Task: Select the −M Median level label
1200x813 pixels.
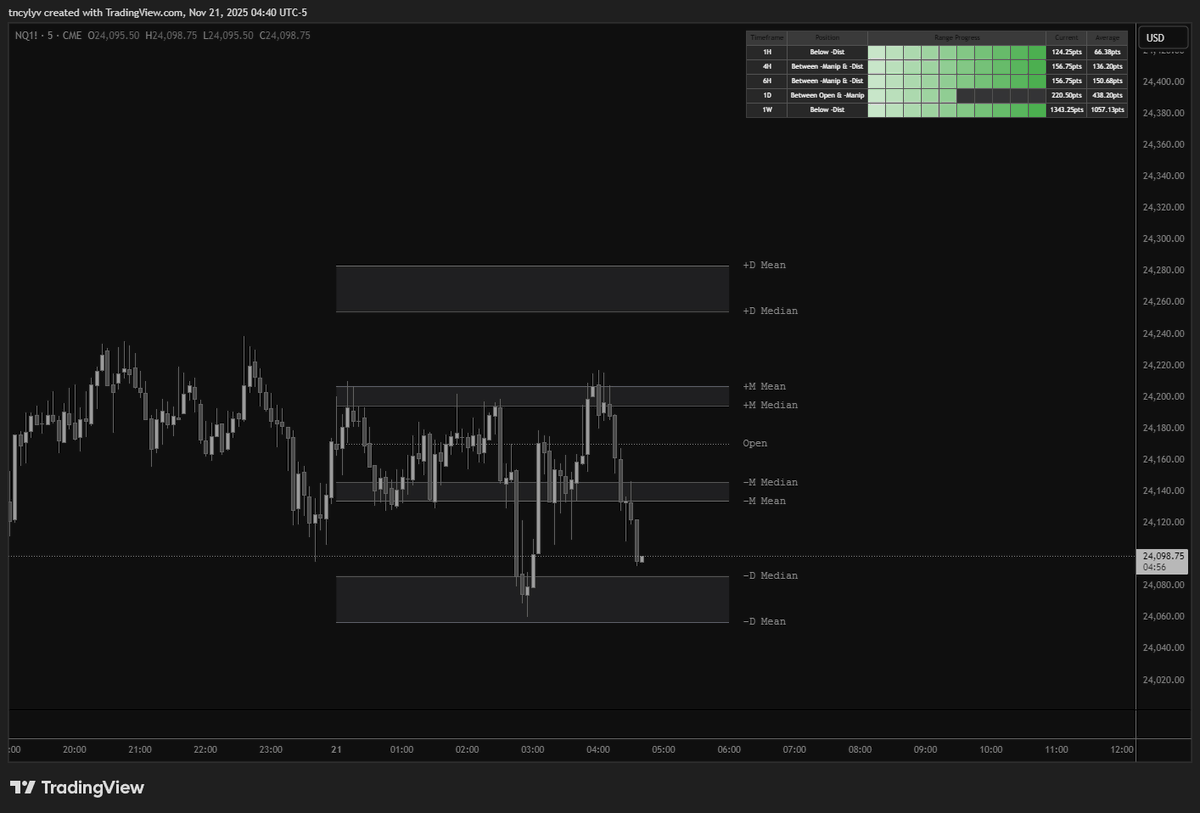Action: click(x=770, y=482)
